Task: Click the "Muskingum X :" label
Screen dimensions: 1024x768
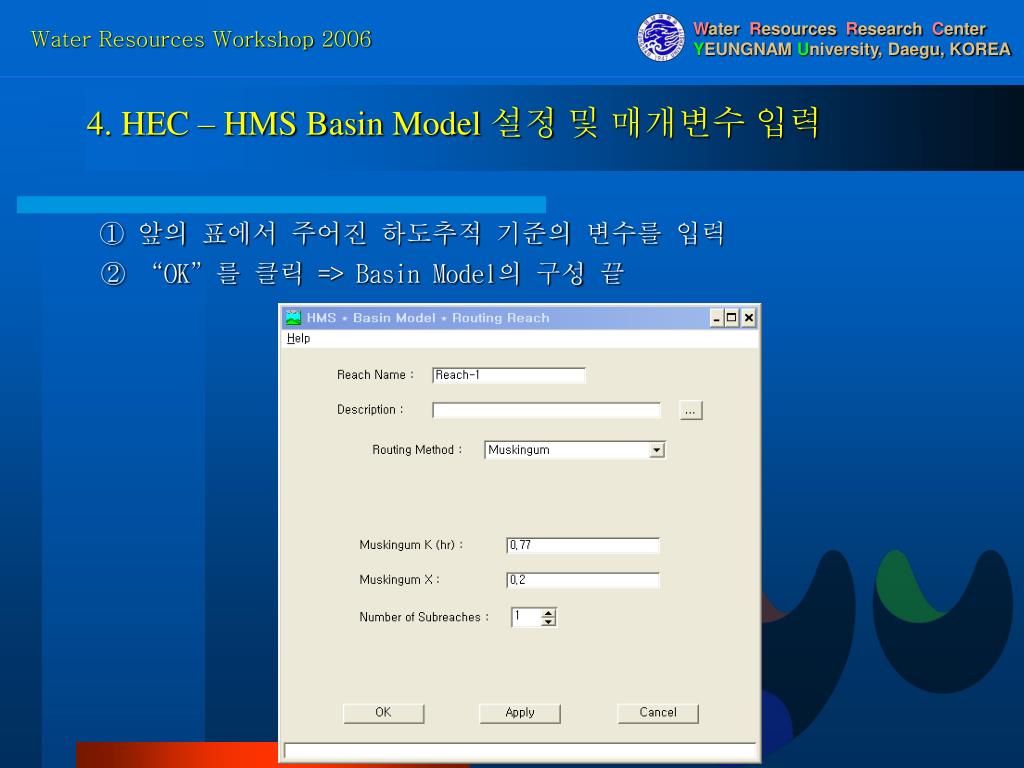Action: click(x=400, y=580)
